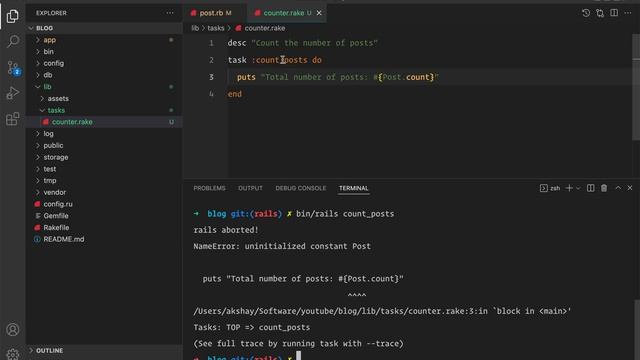Screen dimensions: 640x360
Task: Click counter.rake in the breadcrumb
Action: [x=264, y=28]
